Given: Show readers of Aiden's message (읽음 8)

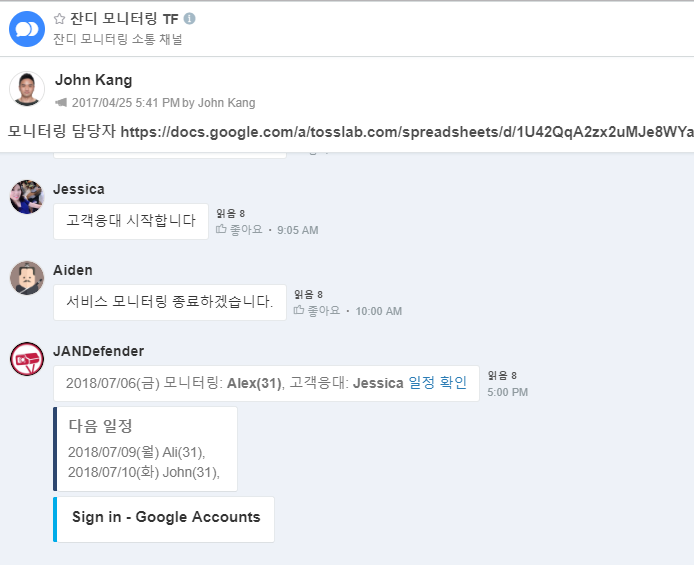Looking at the screenshot, I should tap(308, 295).
